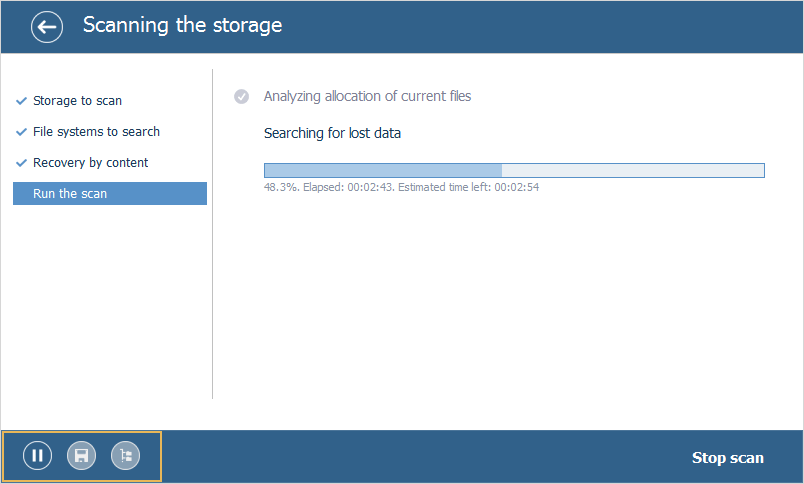Click the save scan floppy icon
The image size is (804, 484).
tap(81, 456)
